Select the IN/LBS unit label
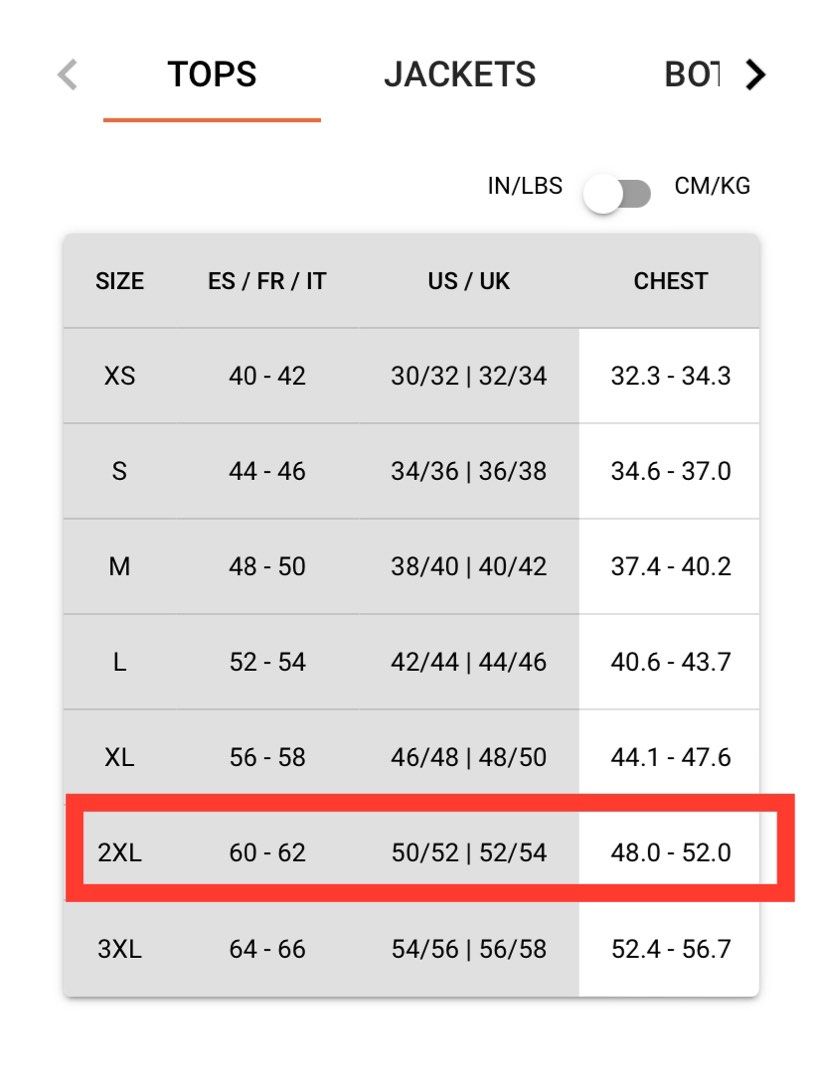The height and width of the screenshot is (1080, 823). click(525, 186)
